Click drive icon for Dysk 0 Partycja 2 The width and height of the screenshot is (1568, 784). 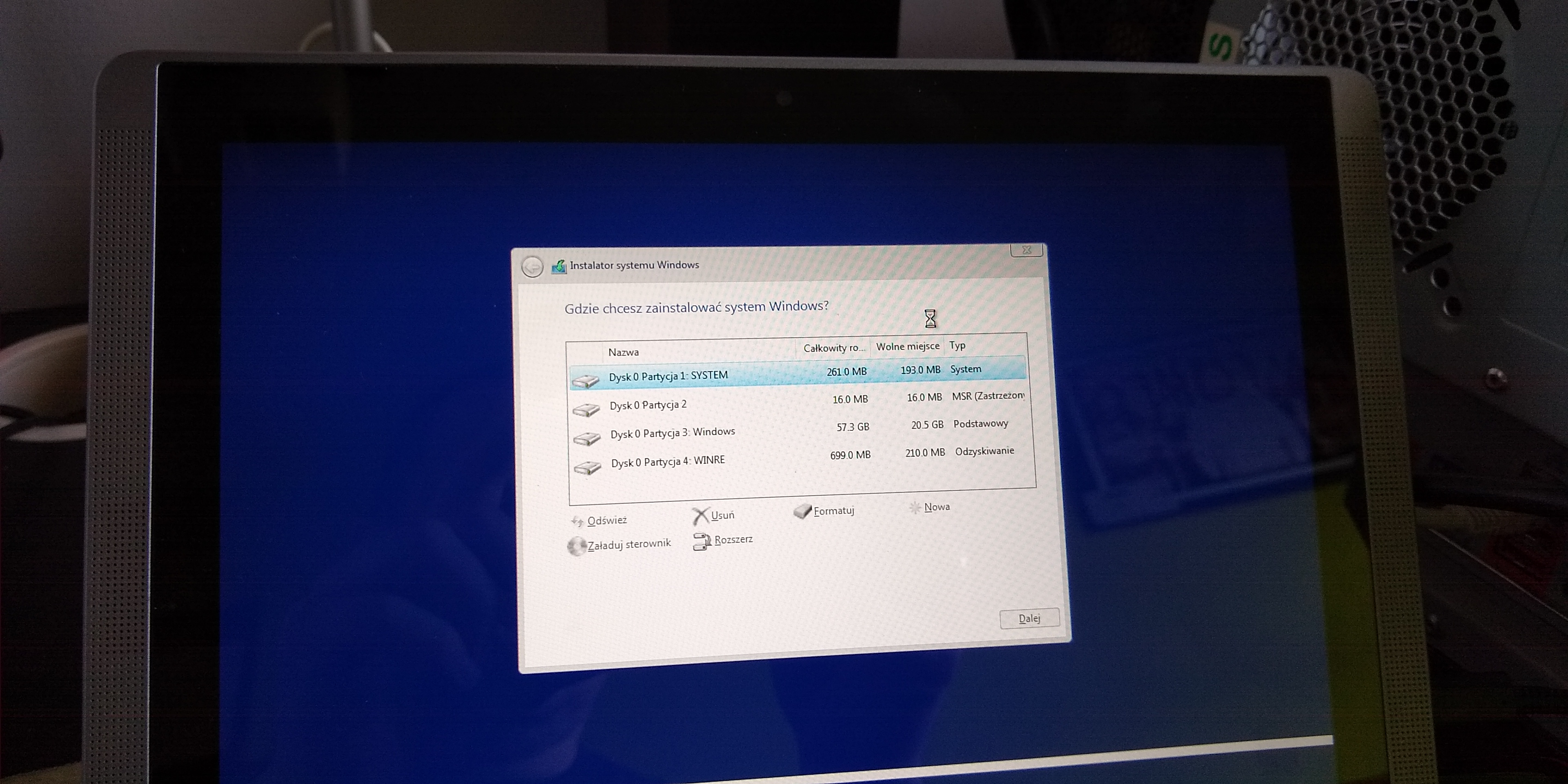[586, 410]
